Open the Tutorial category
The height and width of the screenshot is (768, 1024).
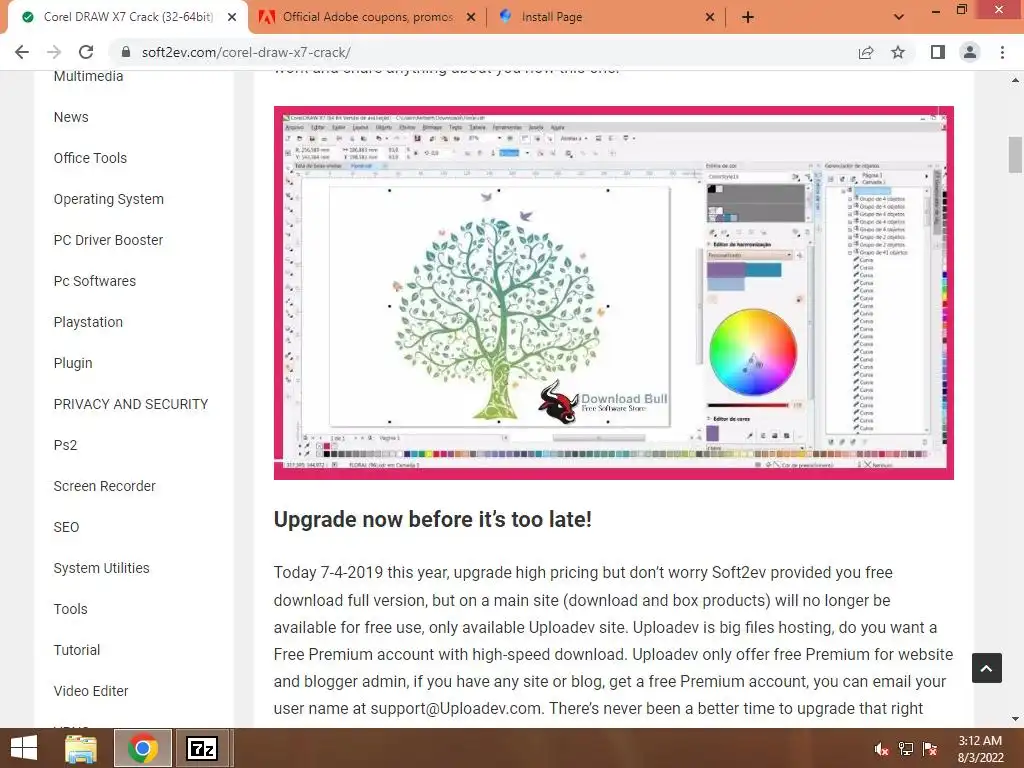pyautogui.click(x=76, y=650)
